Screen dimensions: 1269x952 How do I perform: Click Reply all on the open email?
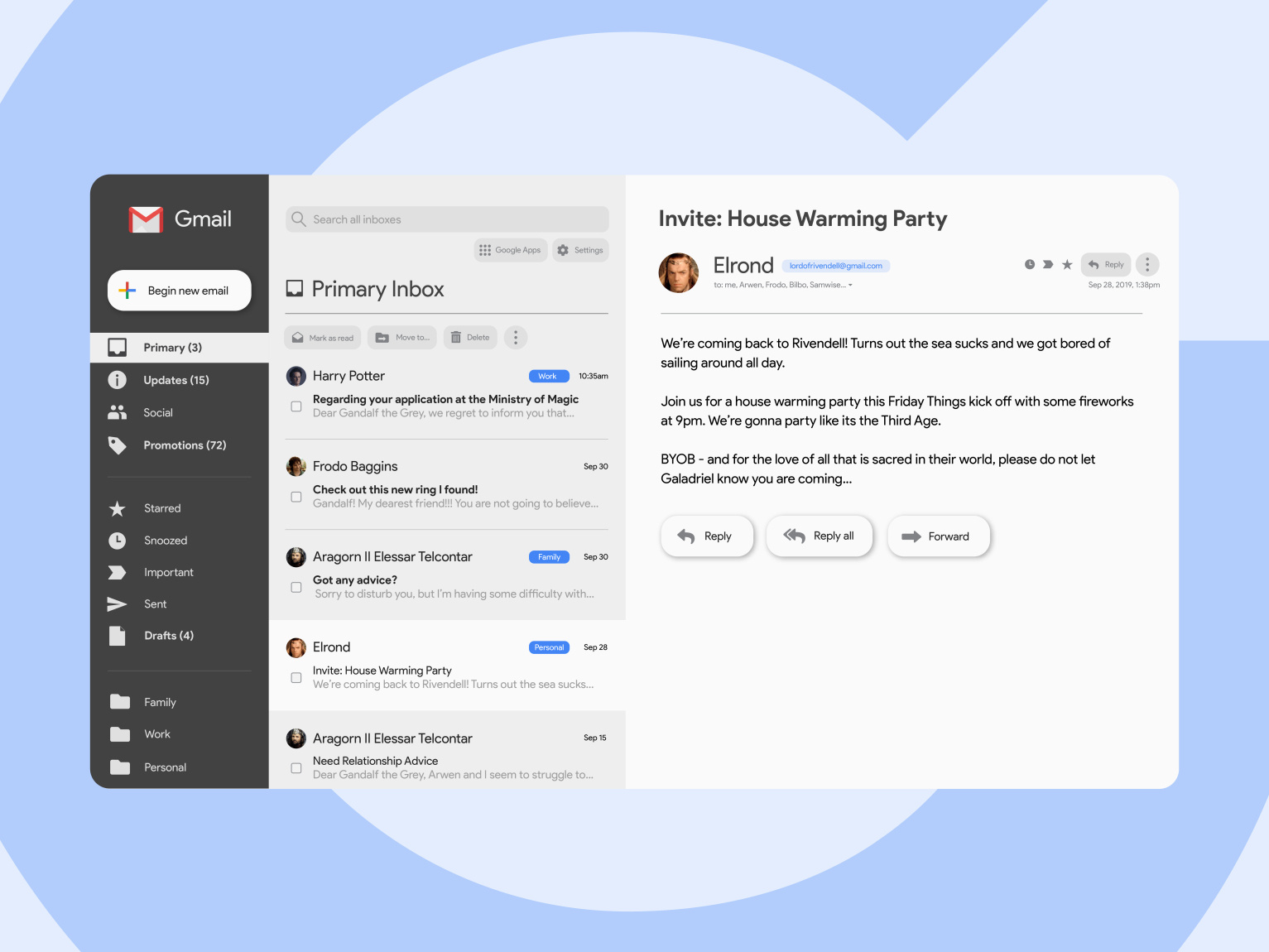point(819,536)
